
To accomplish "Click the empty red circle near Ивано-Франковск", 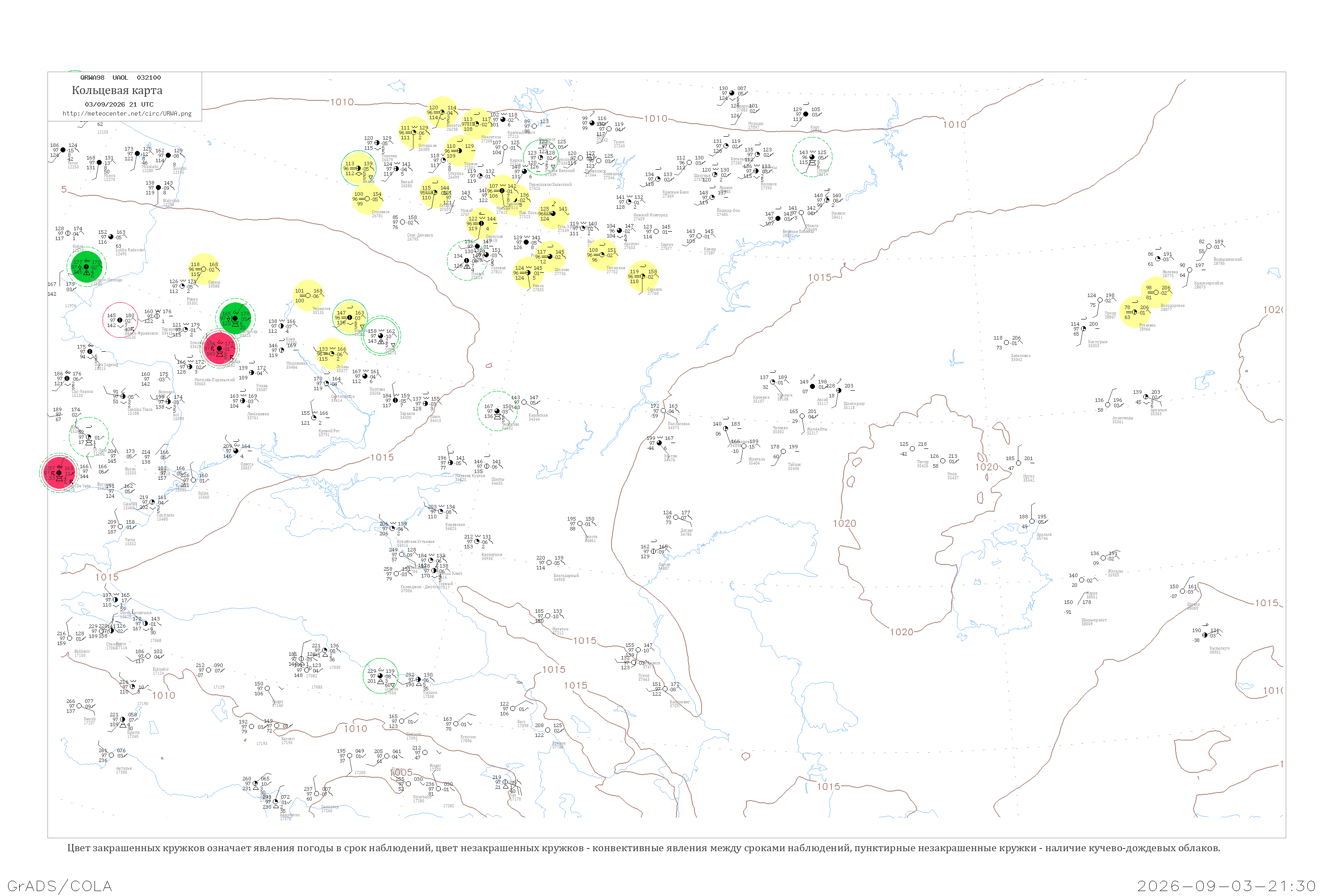I will tap(120, 320).
